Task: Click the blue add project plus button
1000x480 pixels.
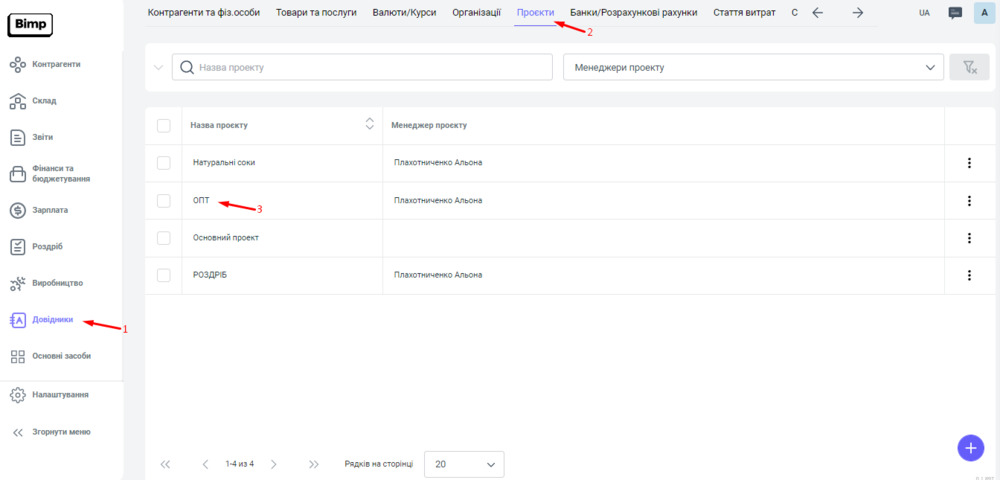Action: tap(970, 447)
